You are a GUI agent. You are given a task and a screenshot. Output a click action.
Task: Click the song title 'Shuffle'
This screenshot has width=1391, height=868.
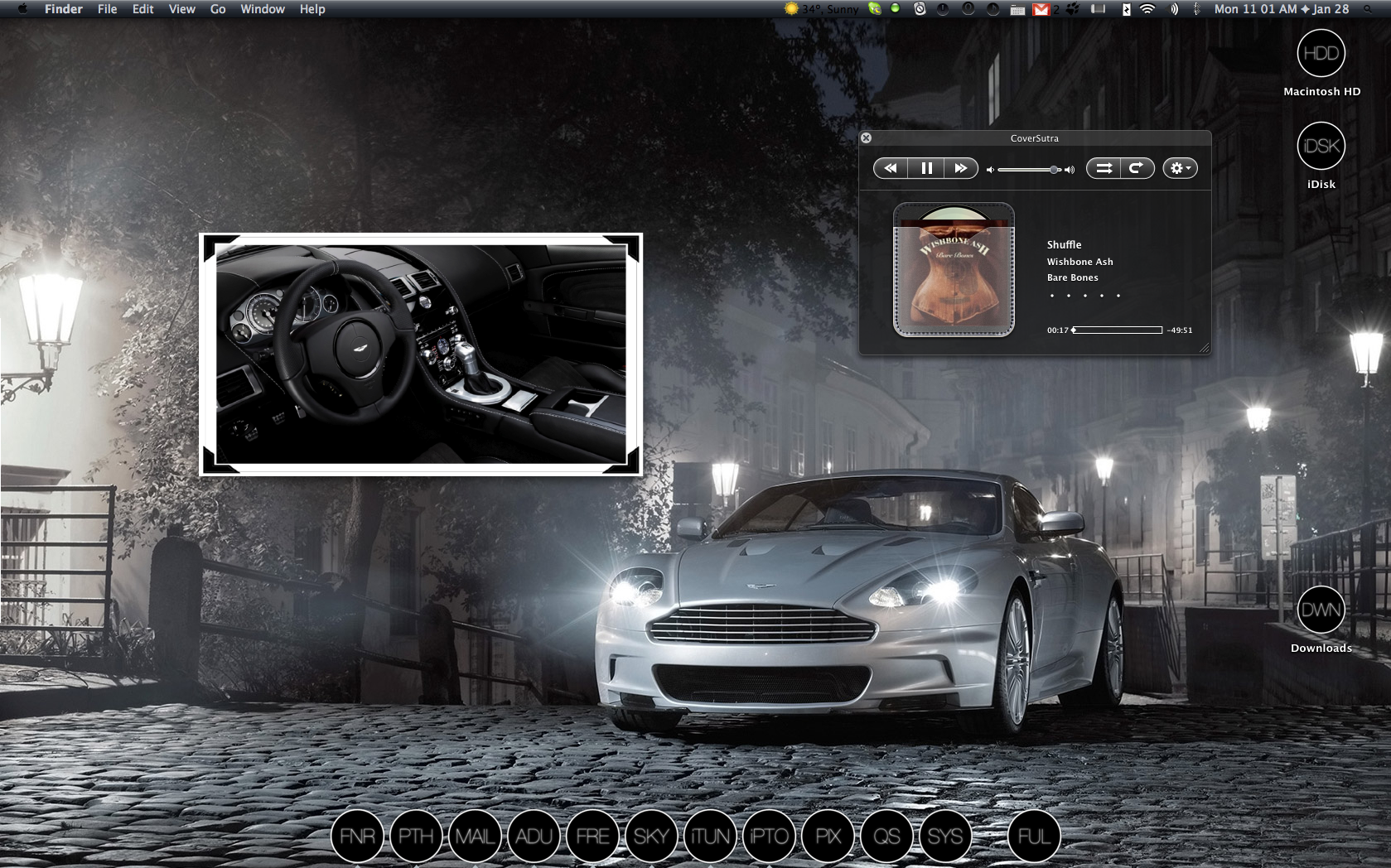pos(1065,244)
